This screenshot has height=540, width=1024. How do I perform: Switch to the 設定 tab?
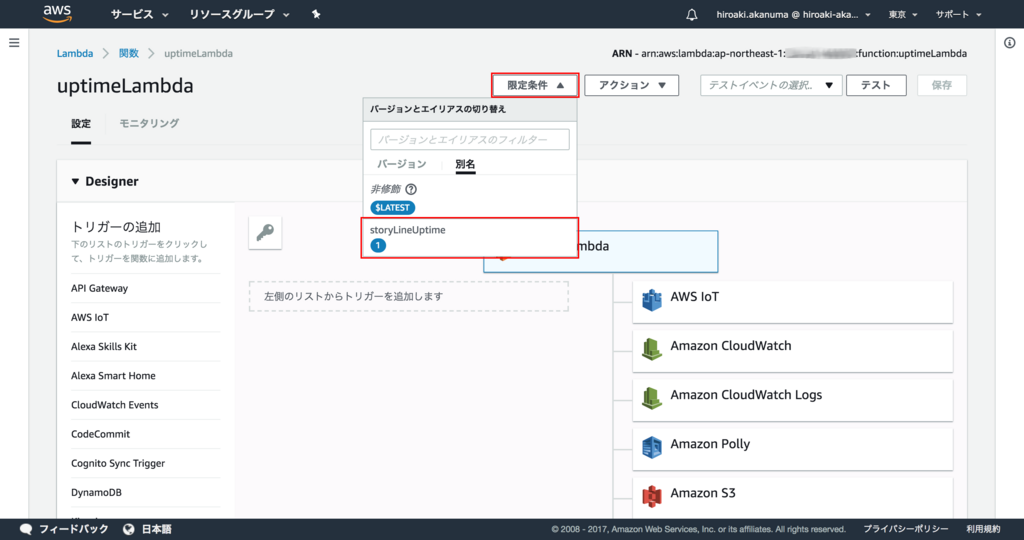click(81, 123)
